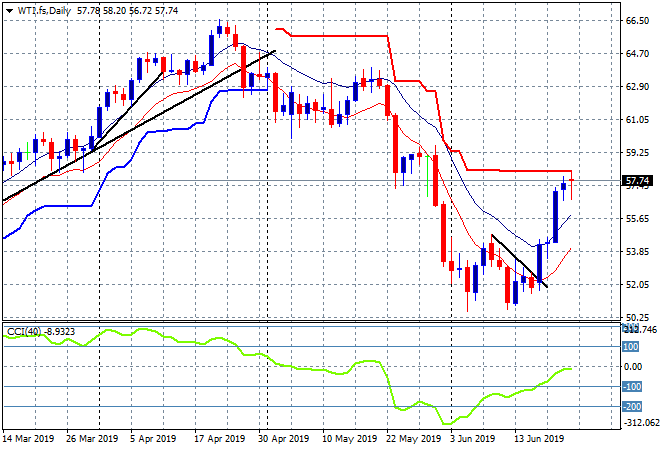
Task: Select the 64.70 price scale label
Action: pos(637,53)
